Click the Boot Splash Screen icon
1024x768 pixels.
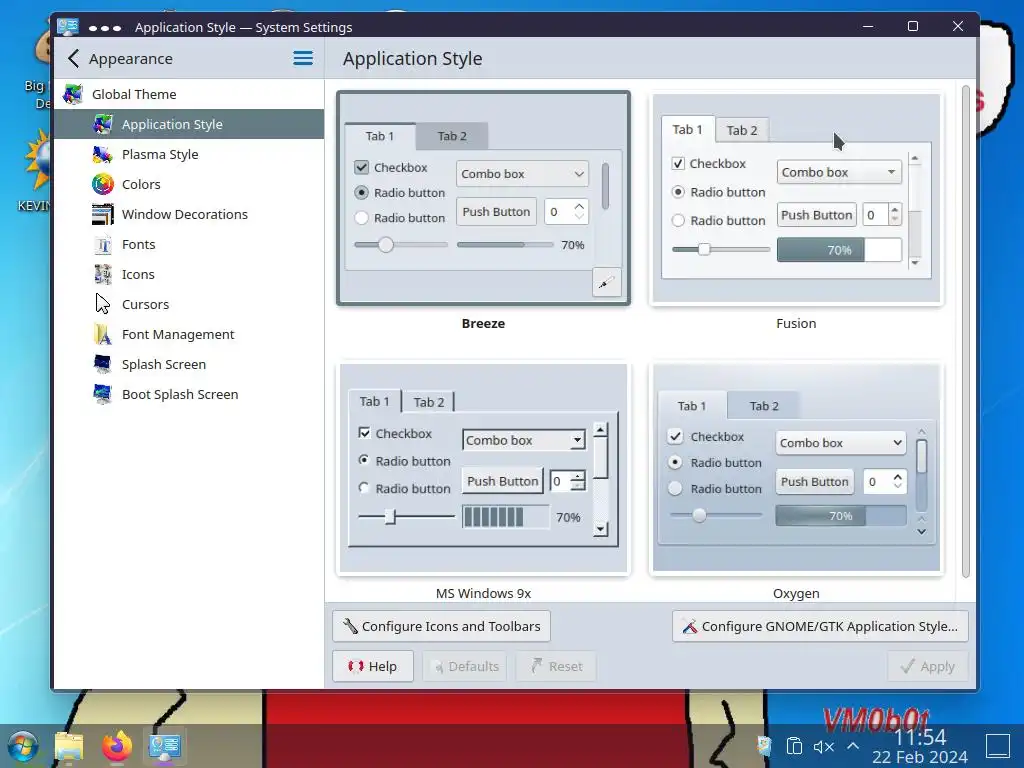103,394
